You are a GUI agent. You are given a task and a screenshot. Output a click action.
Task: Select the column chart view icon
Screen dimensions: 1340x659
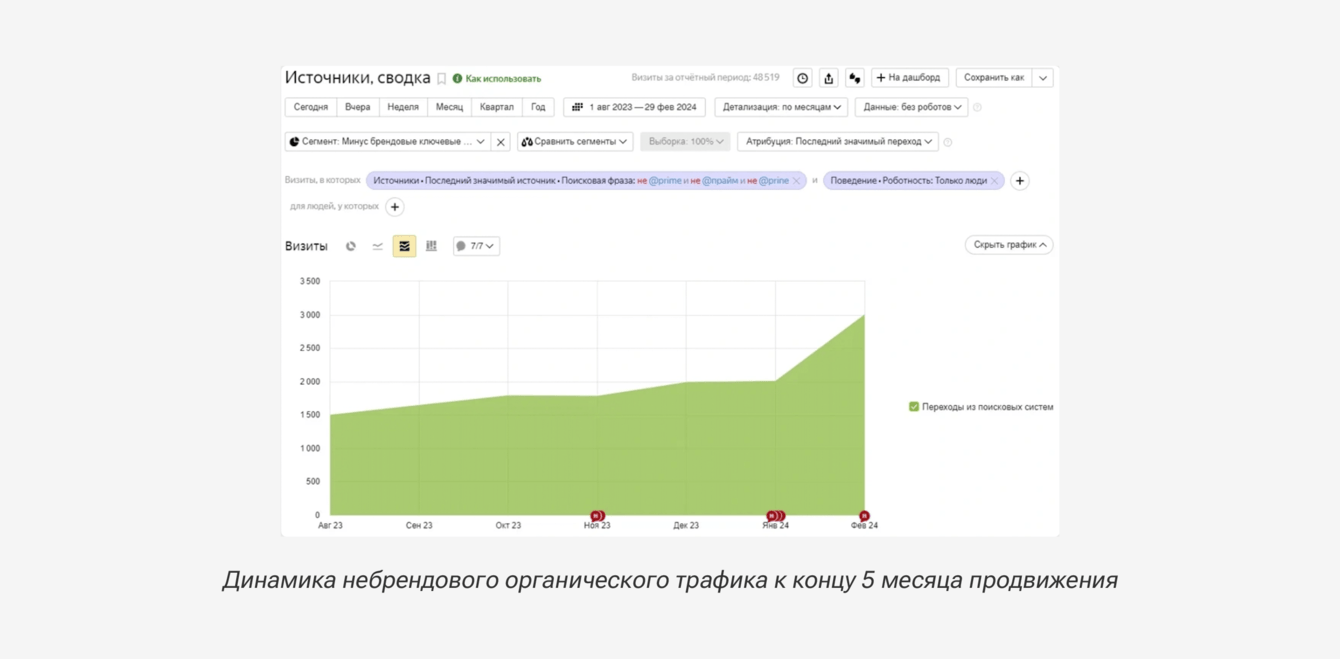click(431, 246)
